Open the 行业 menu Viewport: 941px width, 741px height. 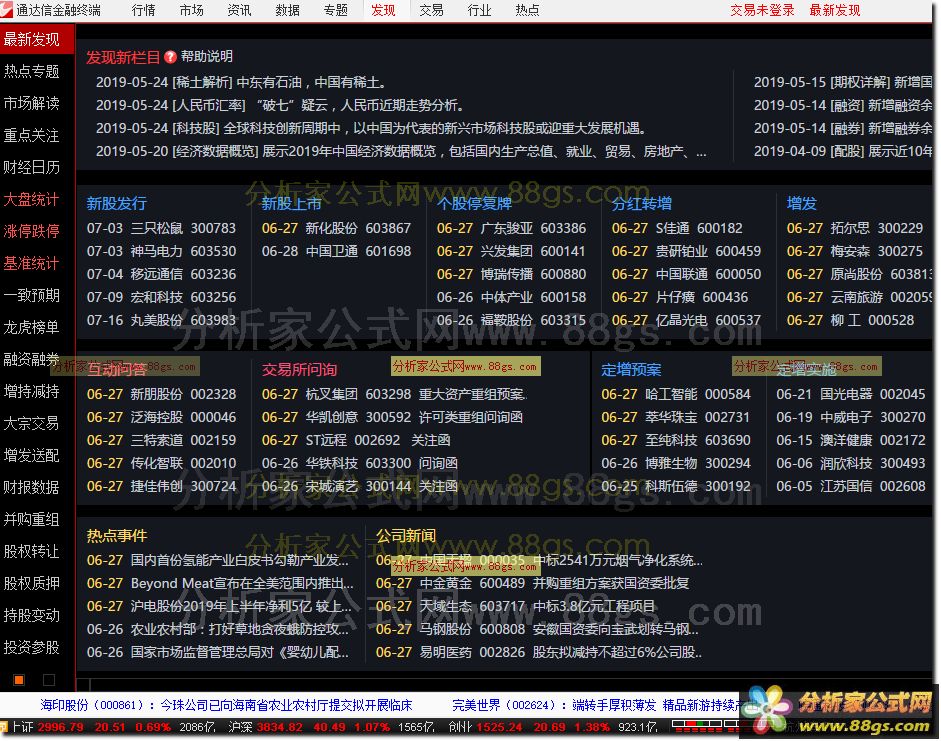click(480, 10)
